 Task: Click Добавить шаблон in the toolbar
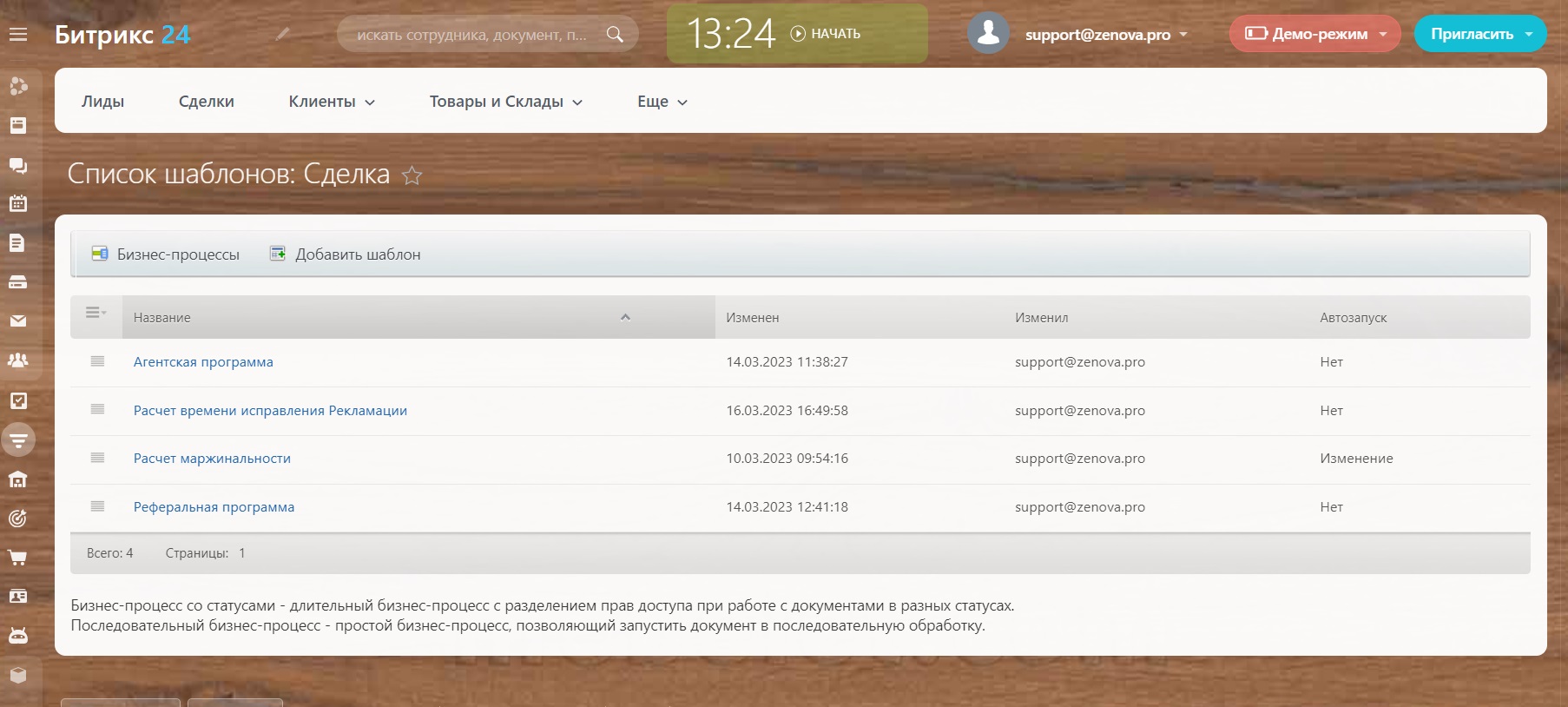click(x=346, y=254)
